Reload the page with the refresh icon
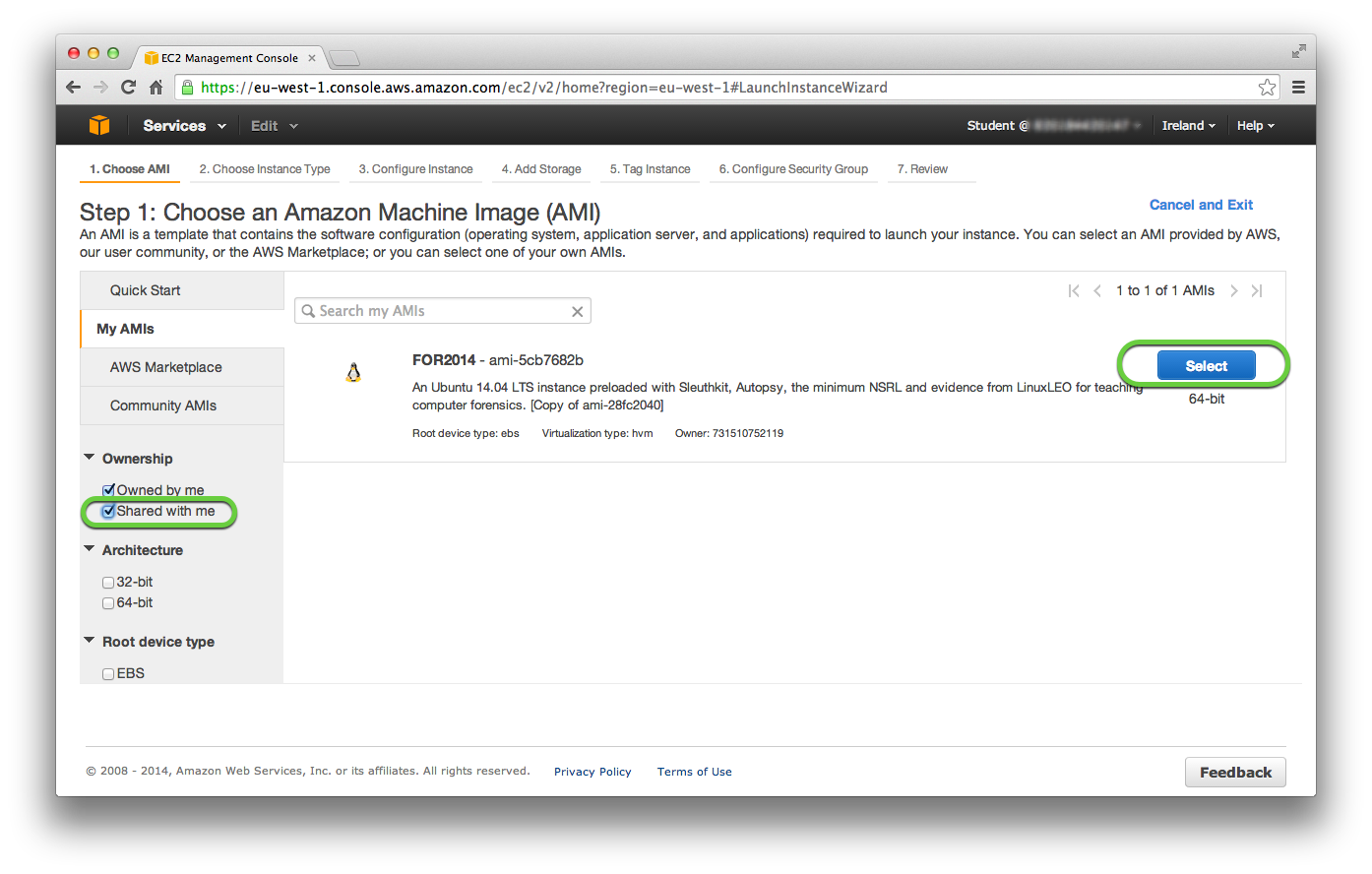This screenshot has width=1372, height=874. pyautogui.click(x=128, y=87)
